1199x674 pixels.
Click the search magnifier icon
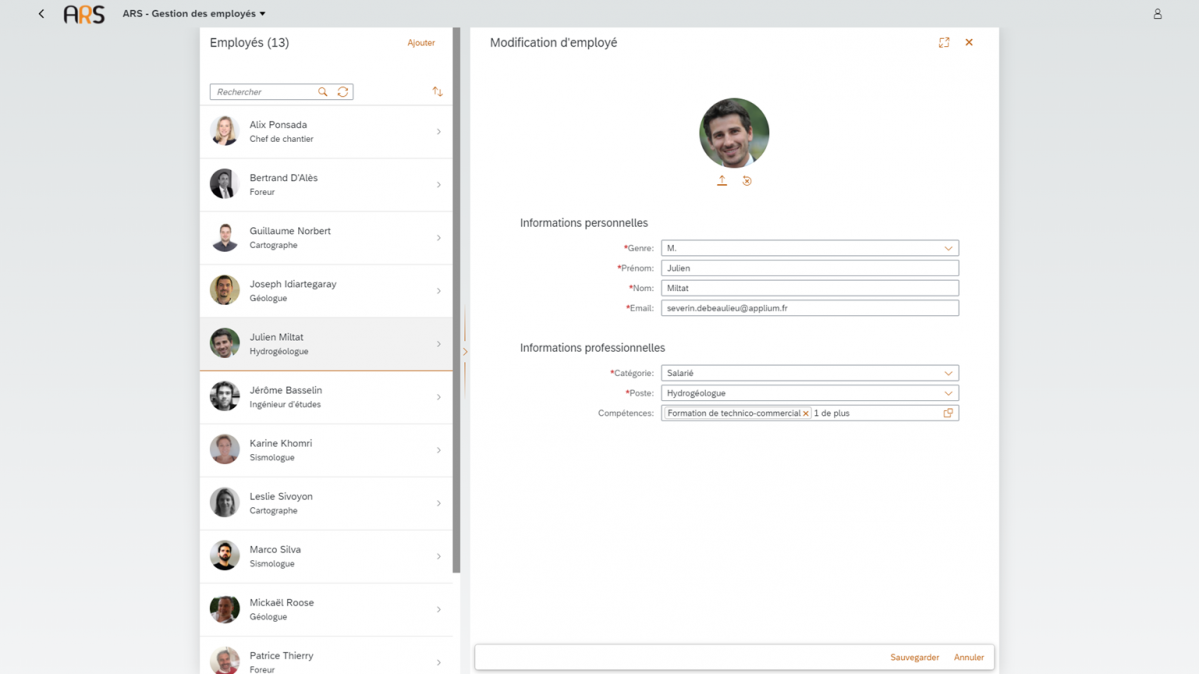point(322,92)
